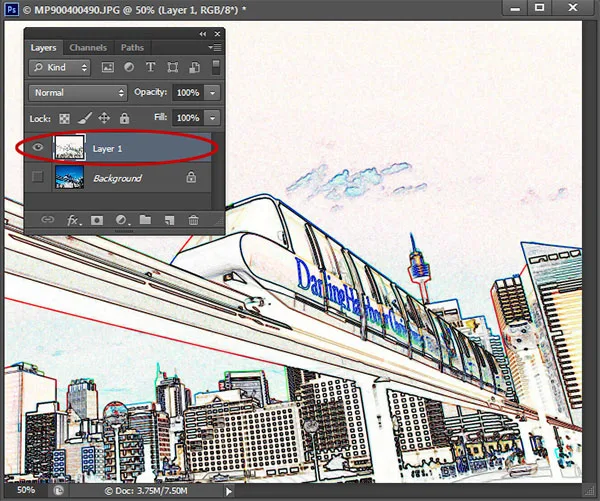Delete layer trash icon
600x501 pixels.
(193, 220)
